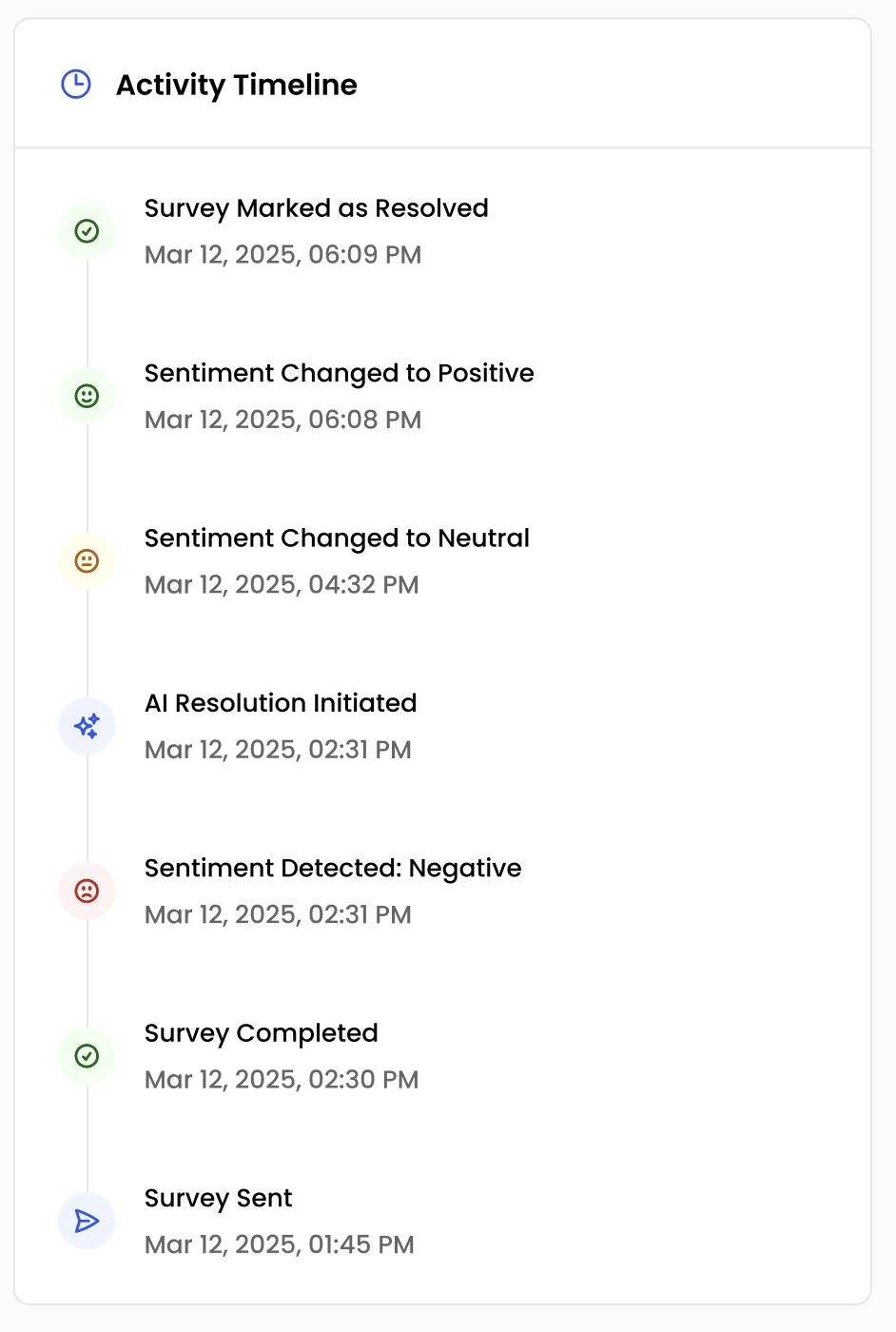Select the 06:09 PM resolved timestamp
This screenshot has height=1332, width=896.
[282, 255]
